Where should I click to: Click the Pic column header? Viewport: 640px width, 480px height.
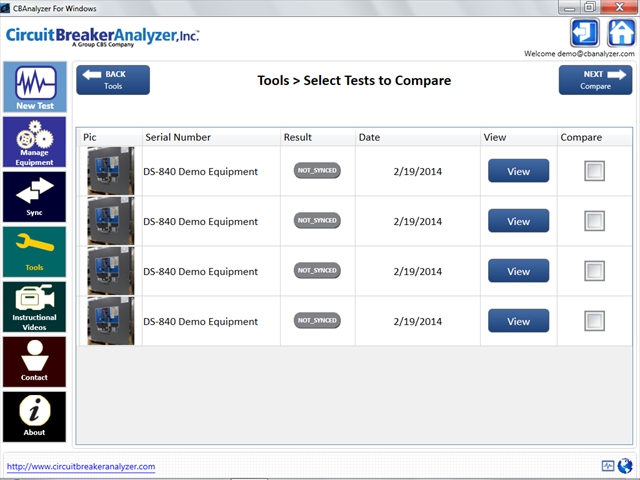click(111, 137)
